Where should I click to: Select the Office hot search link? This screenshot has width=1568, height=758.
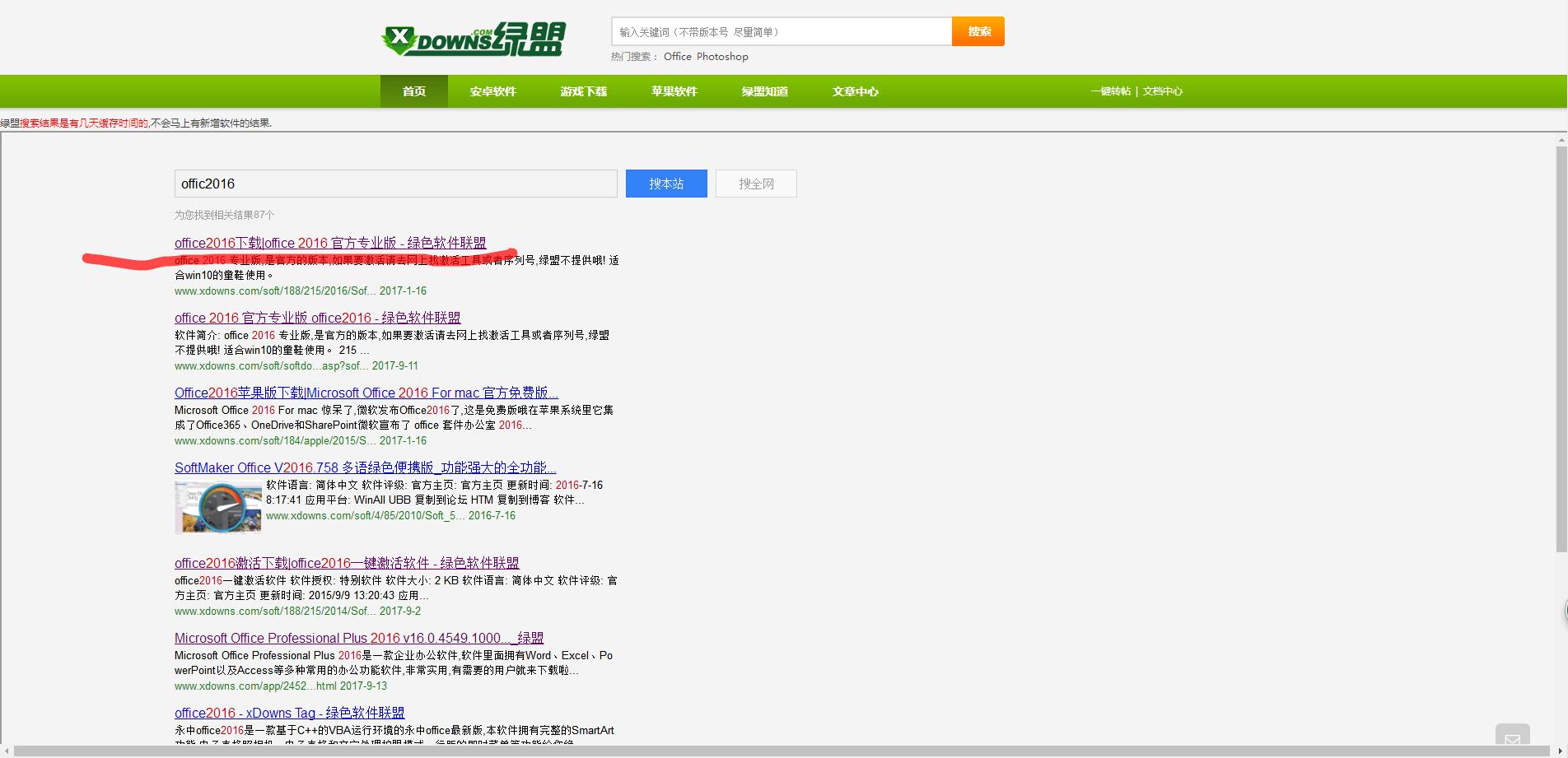pyautogui.click(x=677, y=57)
